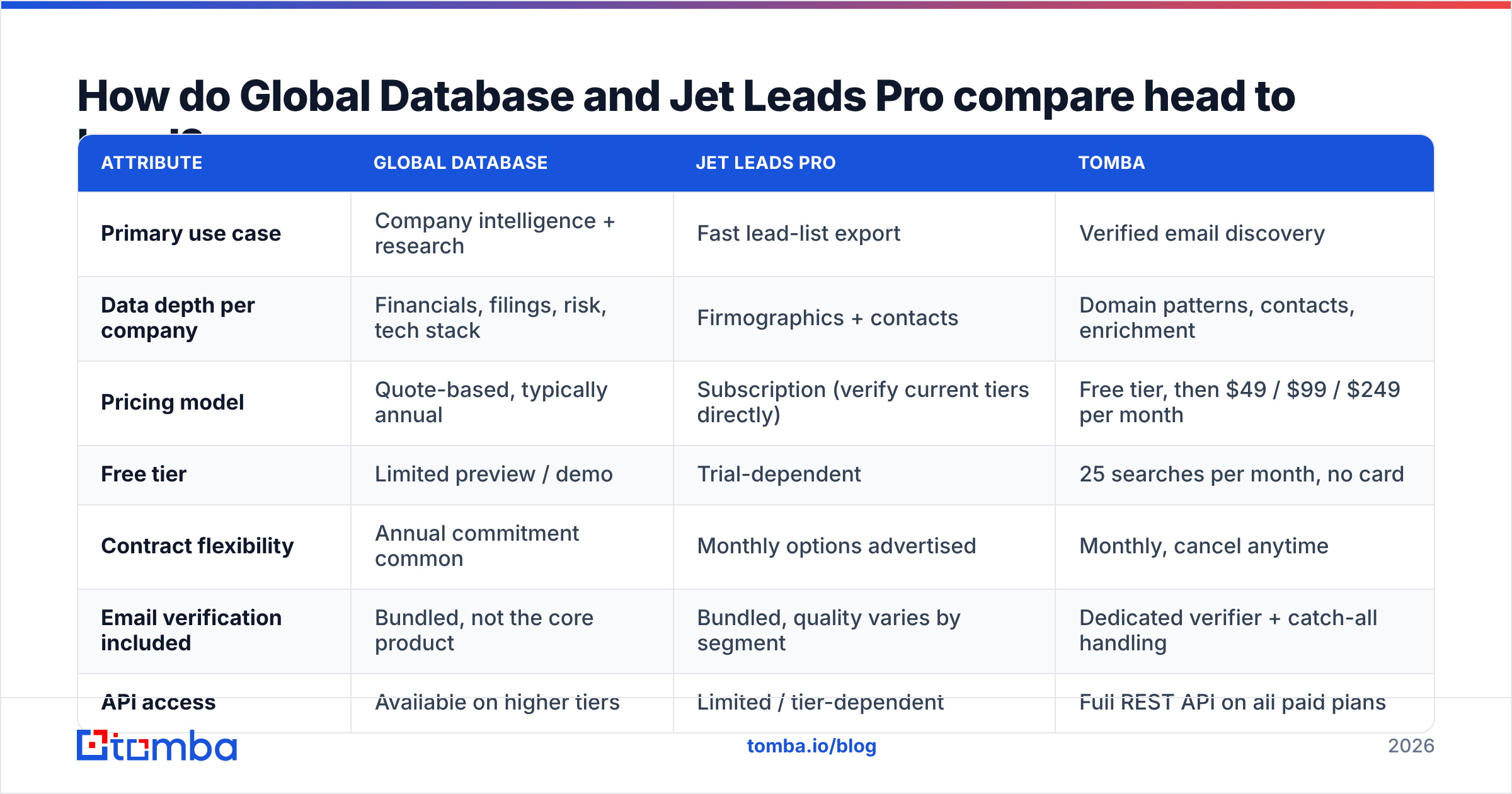Screen dimensions: 1512x794
Task: Click the 2026 year label
Action: [1411, 746]
